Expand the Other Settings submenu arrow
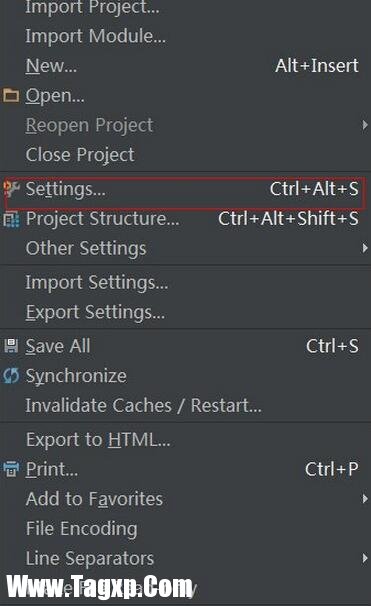 [365, 248]
